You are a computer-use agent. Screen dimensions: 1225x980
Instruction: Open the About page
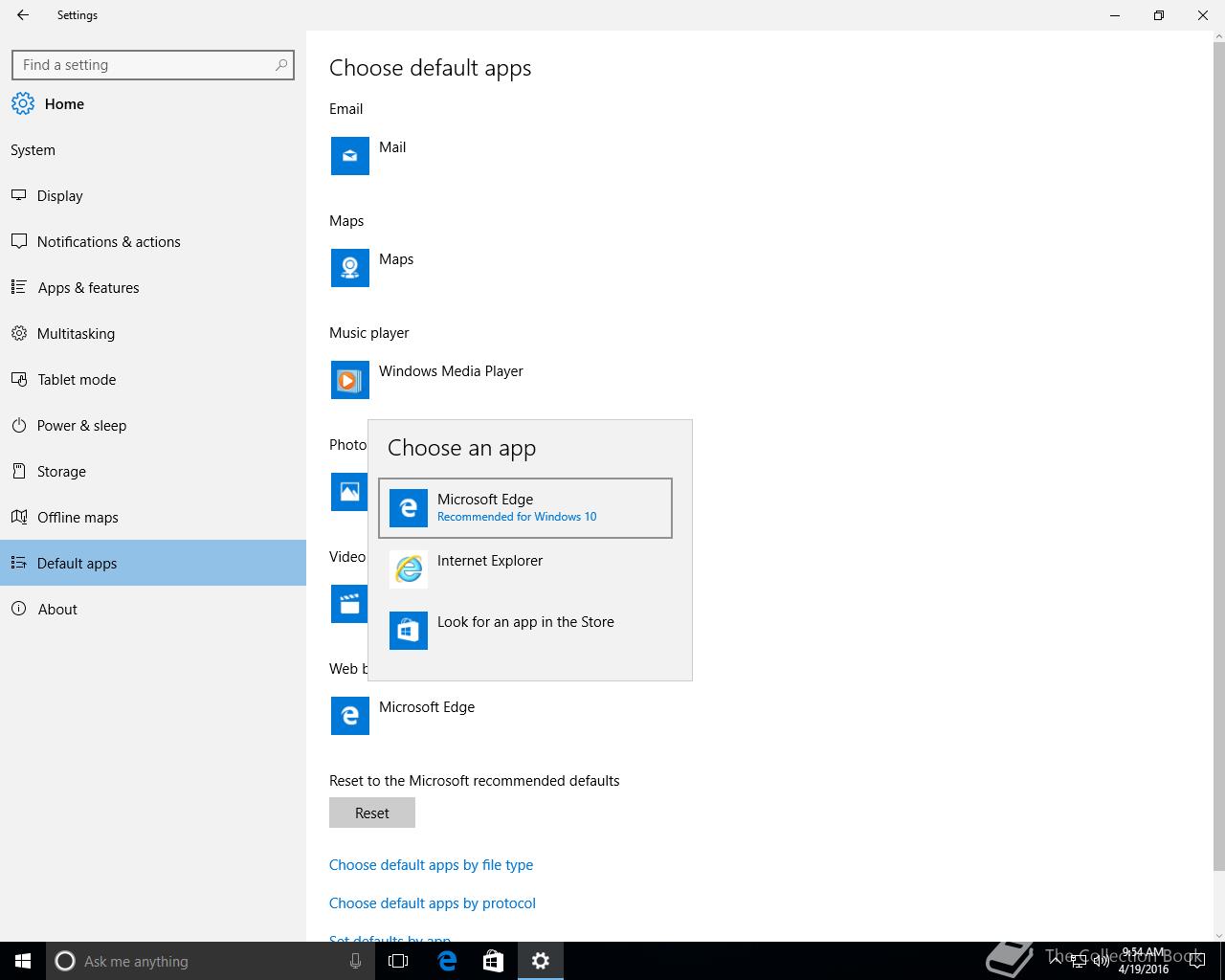[153, 609]
